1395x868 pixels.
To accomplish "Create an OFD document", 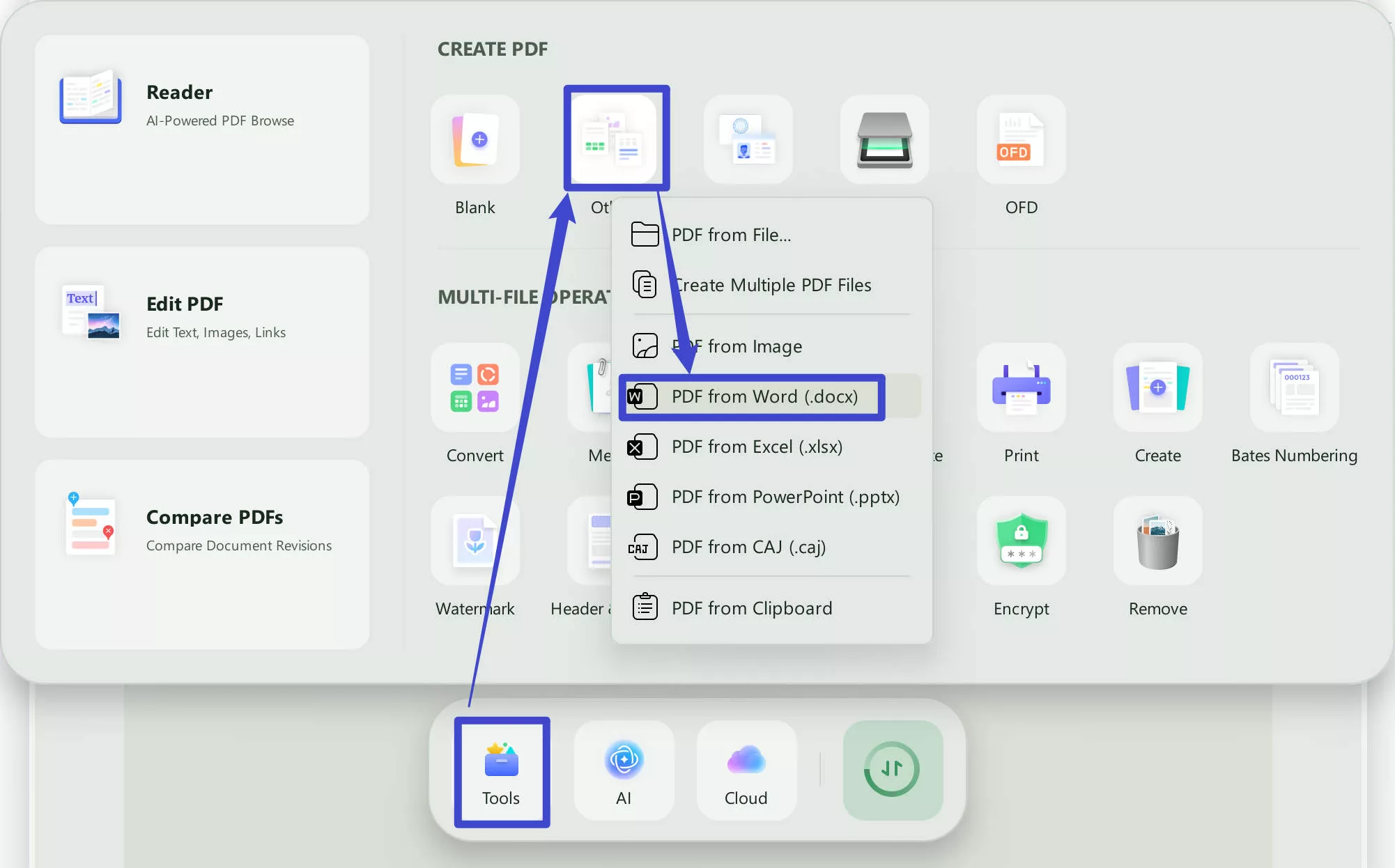I will click(x=1020, y=139).
